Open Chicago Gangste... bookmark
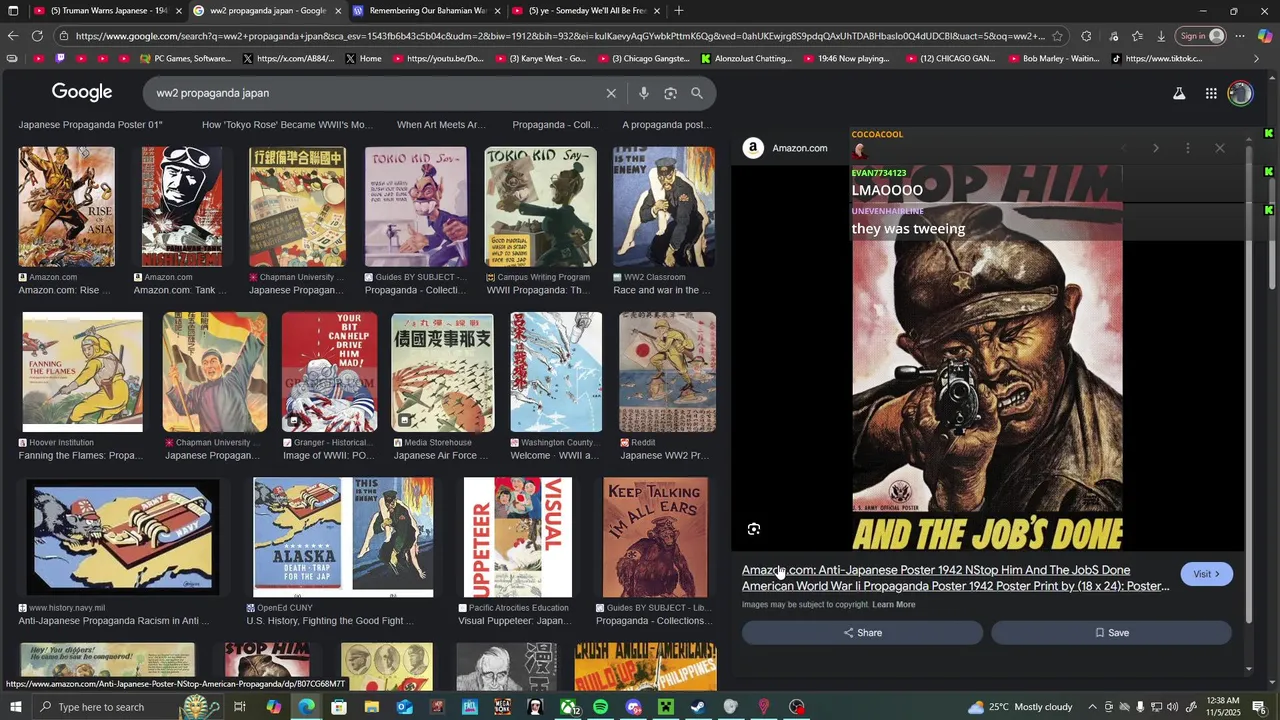Screen dimensions: 1280x720 pyautogui.click(x=646, y=59)
